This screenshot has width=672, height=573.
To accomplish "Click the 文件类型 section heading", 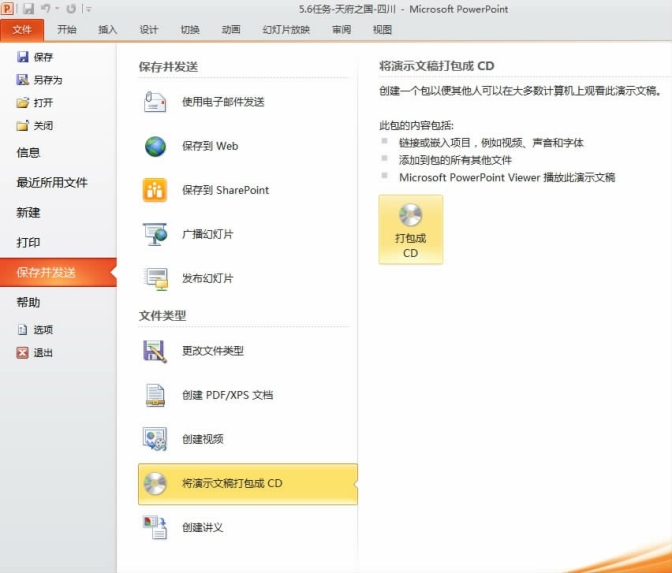I will (x=162, y=315).
